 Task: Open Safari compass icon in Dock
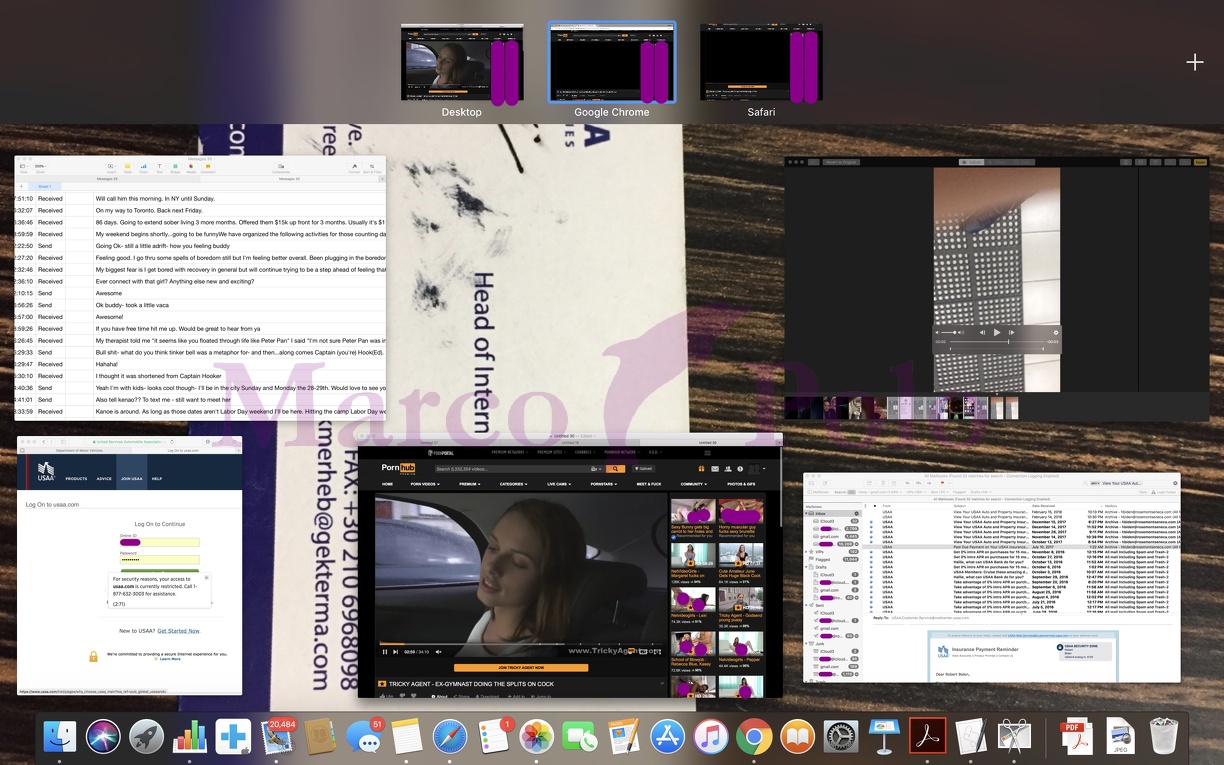click(x=450, y=738)
